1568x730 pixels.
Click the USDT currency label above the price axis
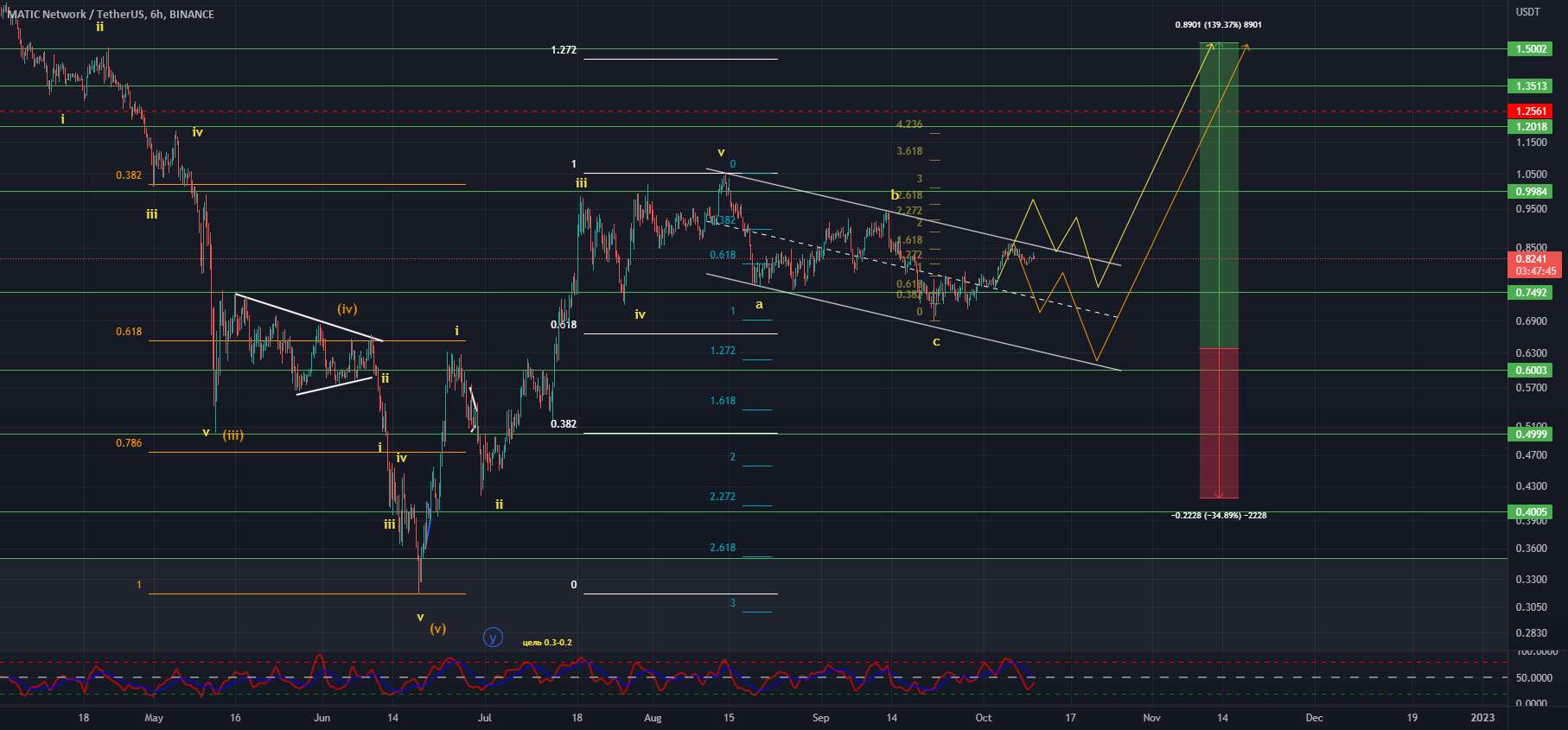pos(1528,11)
